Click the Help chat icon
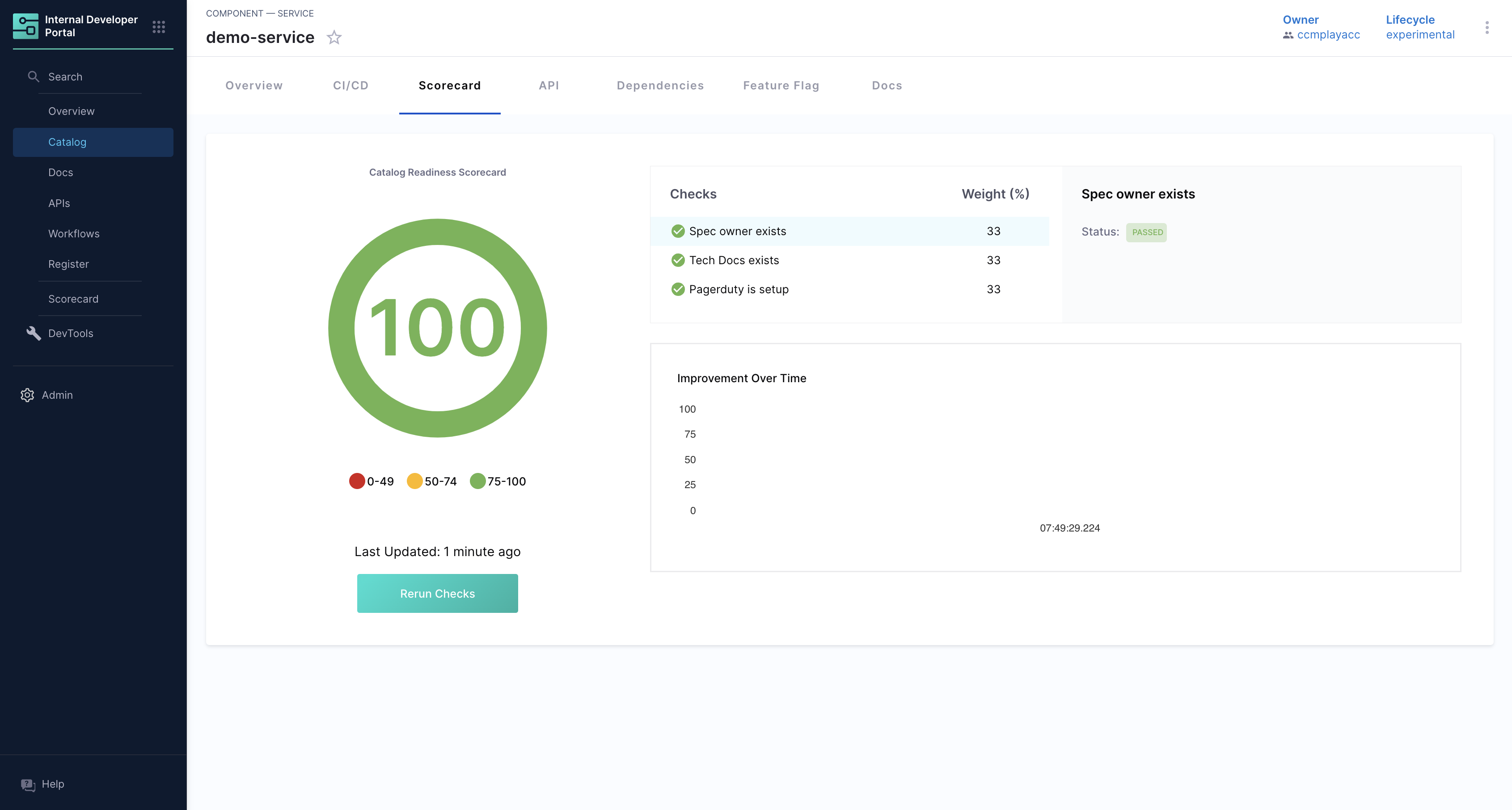Image resolution: width=1512 pixels, height=810 pixels. click(28, 785)
